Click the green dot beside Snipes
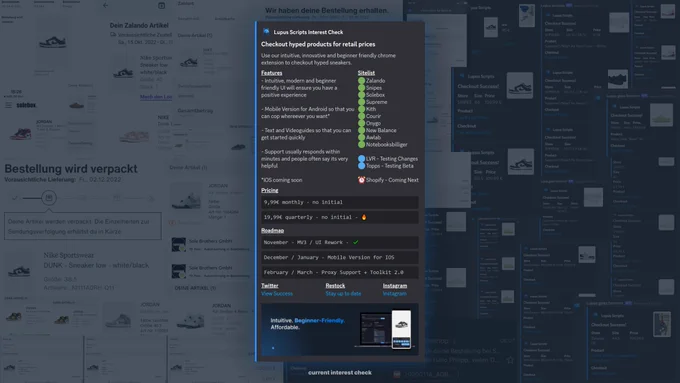The width and height of the screenshot is (680, 383). click(x=361, y=88)
